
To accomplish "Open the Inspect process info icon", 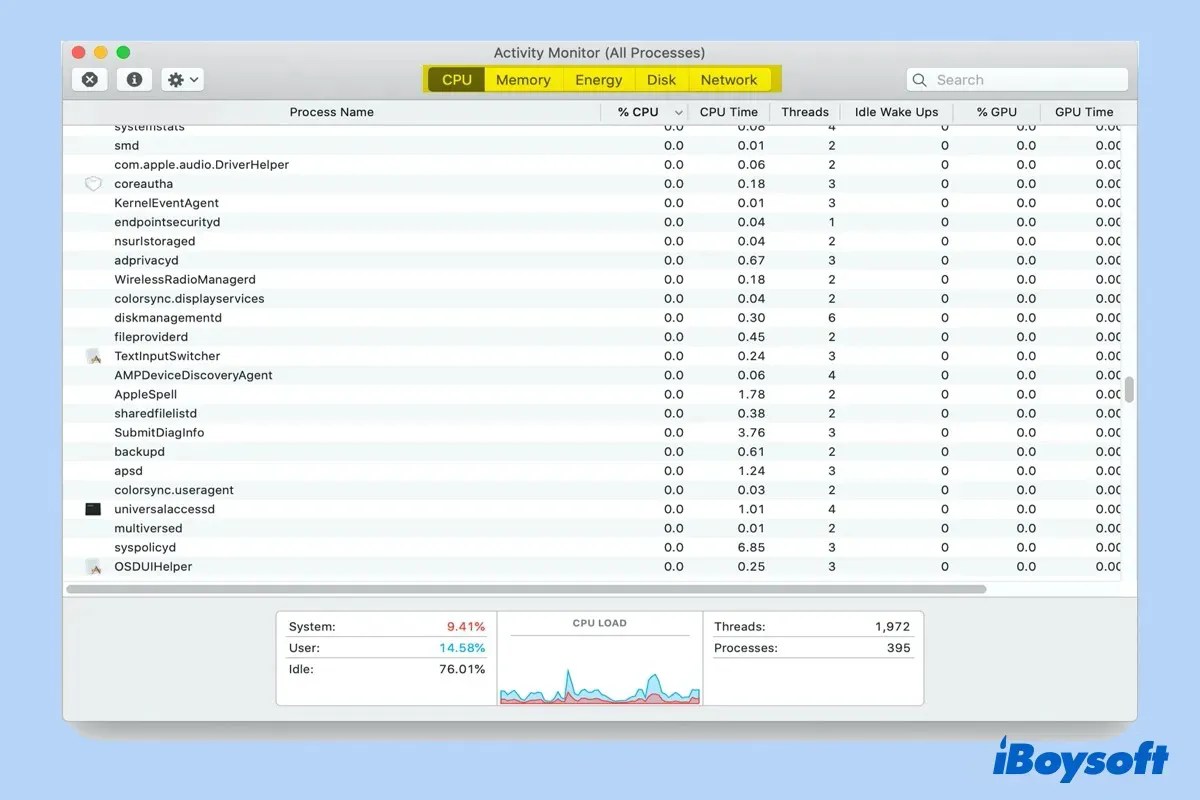I will [134, 79].
